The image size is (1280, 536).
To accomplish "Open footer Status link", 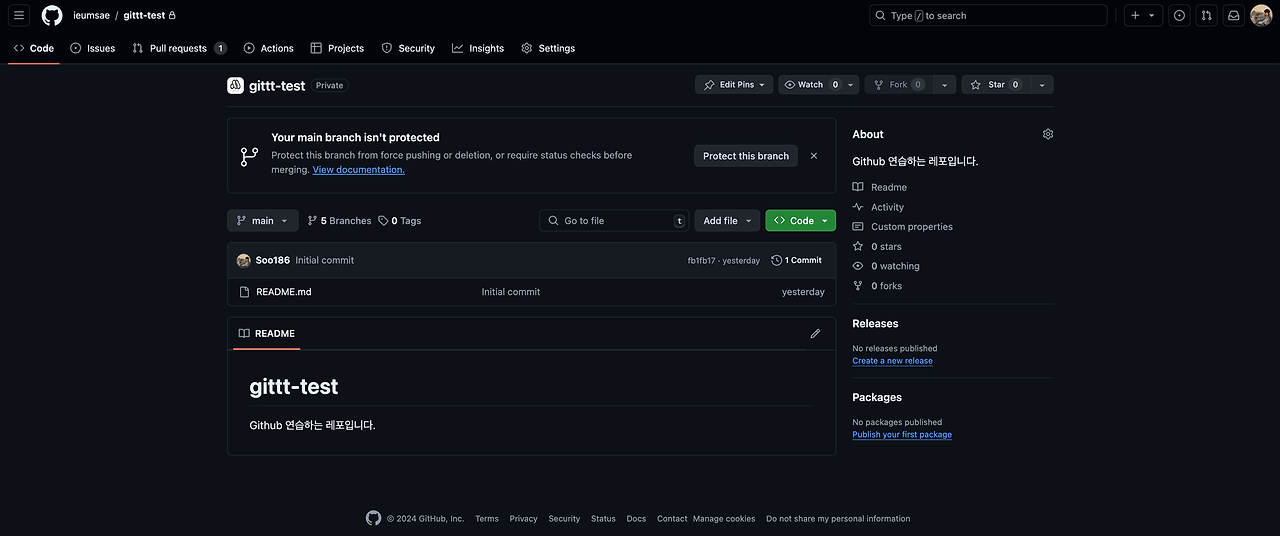I will [603, 519].
